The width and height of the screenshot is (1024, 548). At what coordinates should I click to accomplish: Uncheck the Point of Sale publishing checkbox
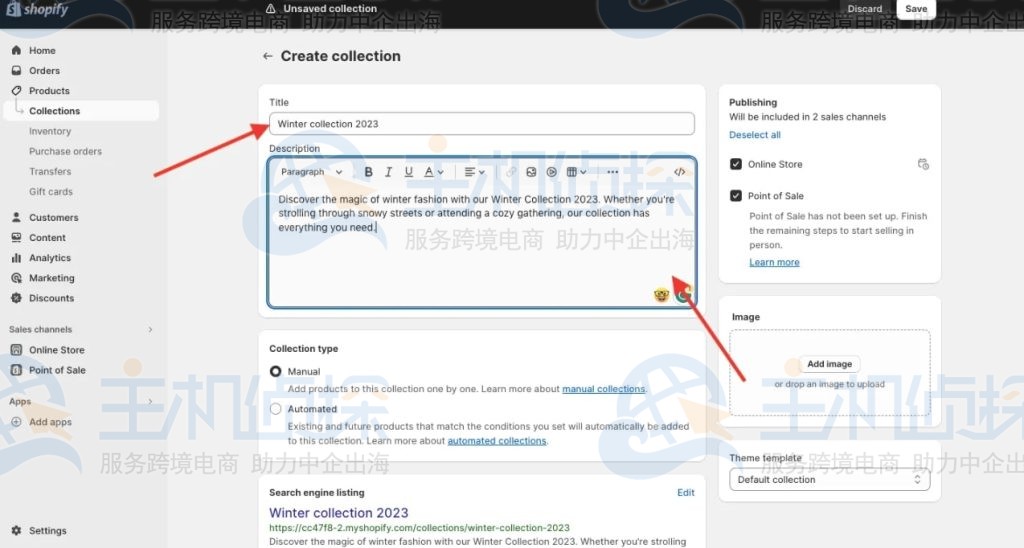pyautogui.click(x=735, y=195)
